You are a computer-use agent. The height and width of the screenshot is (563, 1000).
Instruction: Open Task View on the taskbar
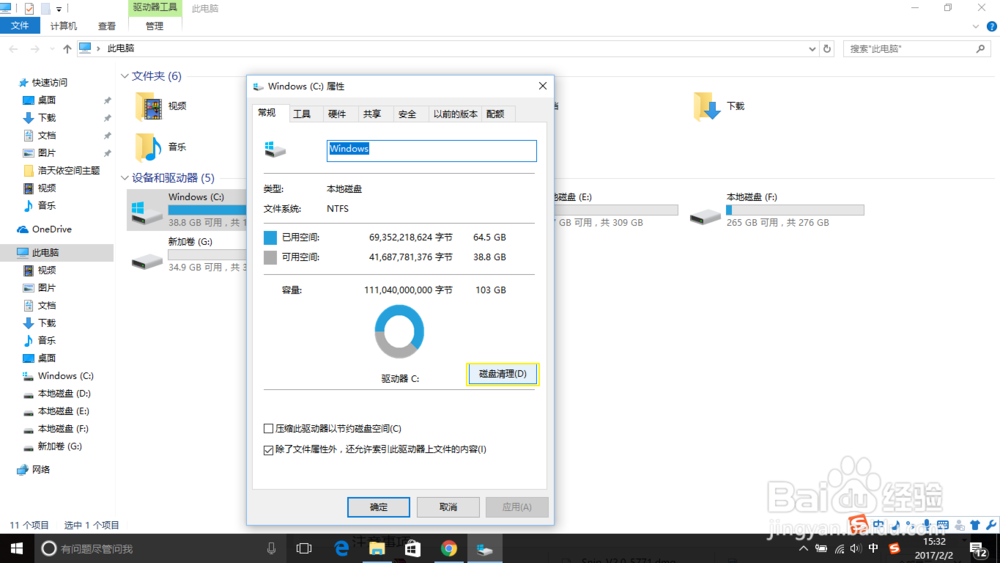click(304, 548)
